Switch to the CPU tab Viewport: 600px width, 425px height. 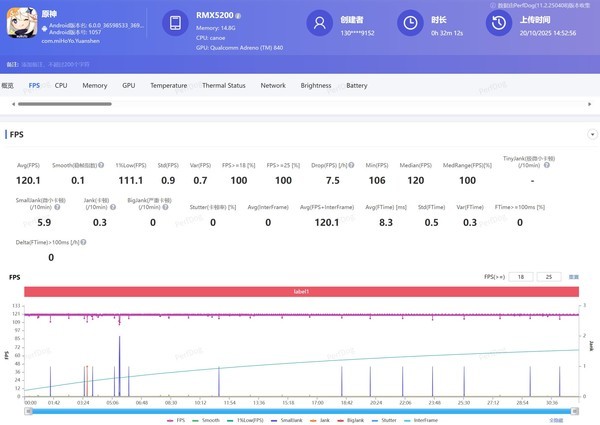pyautogui.click(x=61, y=86)
